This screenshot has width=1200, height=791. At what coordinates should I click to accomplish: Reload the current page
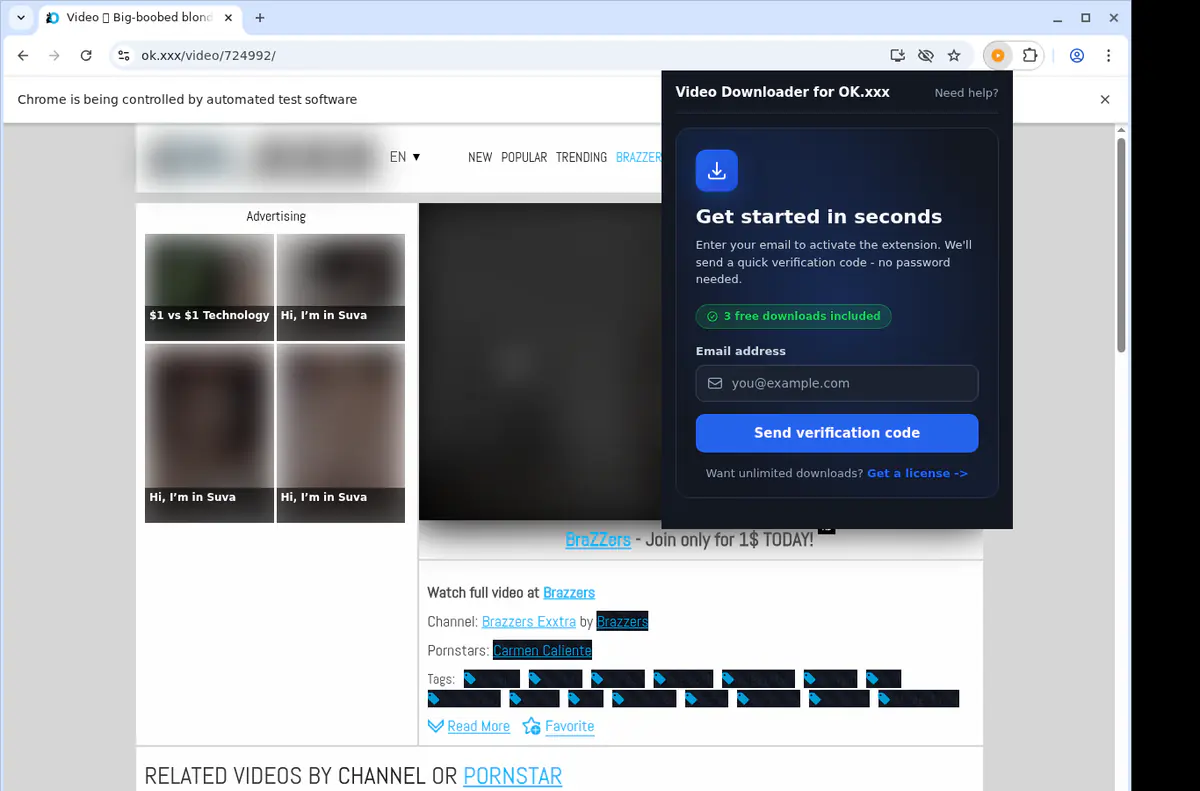point(86,56)
